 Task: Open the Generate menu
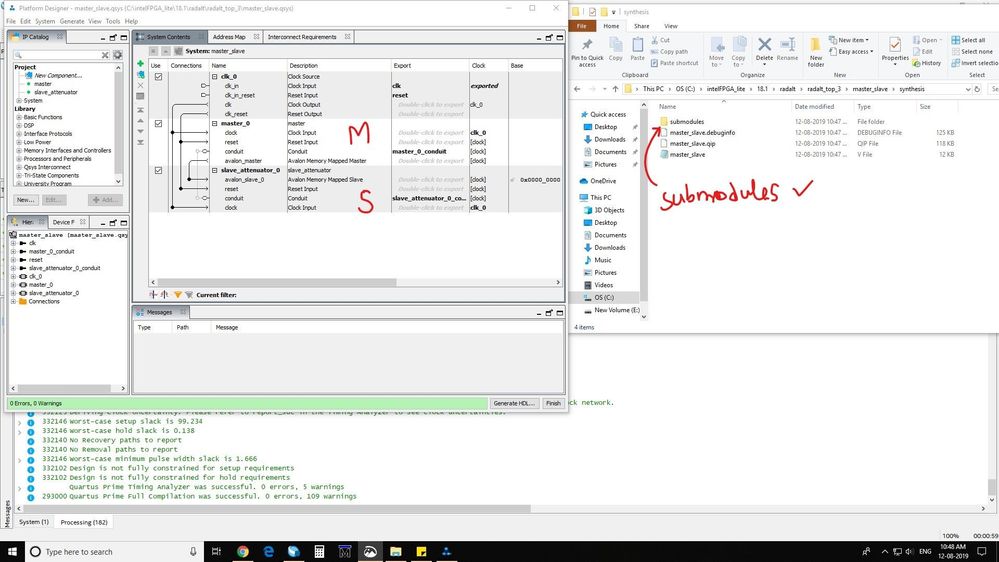point(72,21)
